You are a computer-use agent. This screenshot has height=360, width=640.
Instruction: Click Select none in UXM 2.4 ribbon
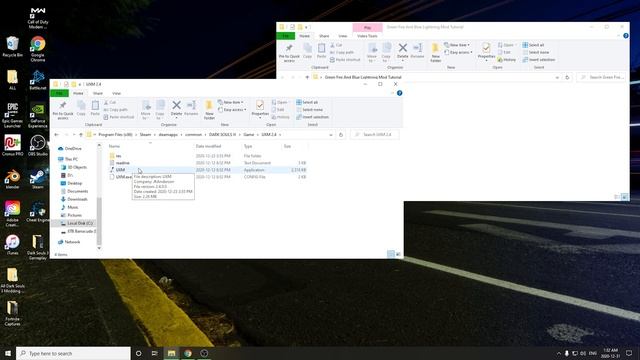click(309, 109)
